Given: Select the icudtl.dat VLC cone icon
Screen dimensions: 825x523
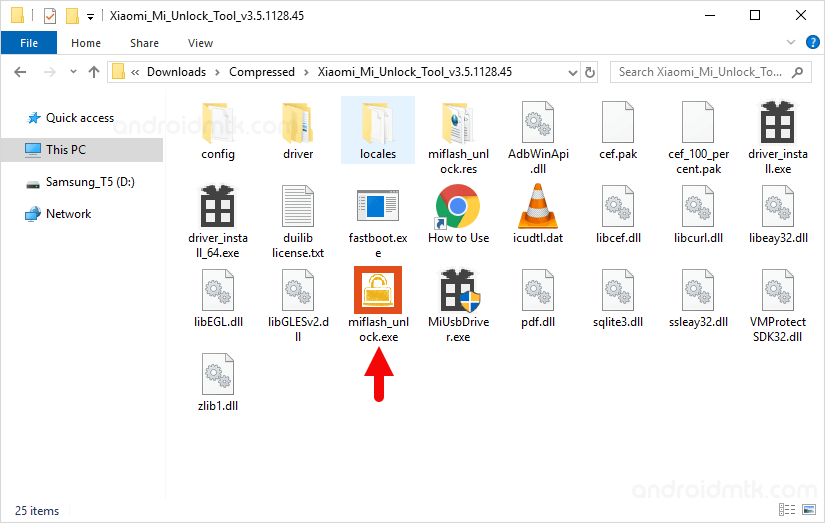Looking at the screenshot, I should [x=538, y=206].
